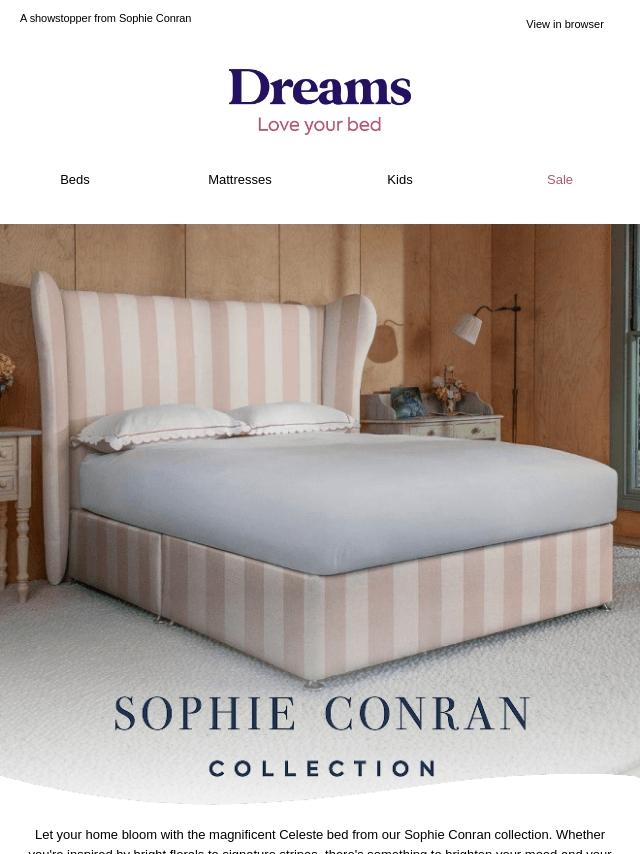640x854 pixels.
Task: Visit the Sale link
Action: [559, 180]
